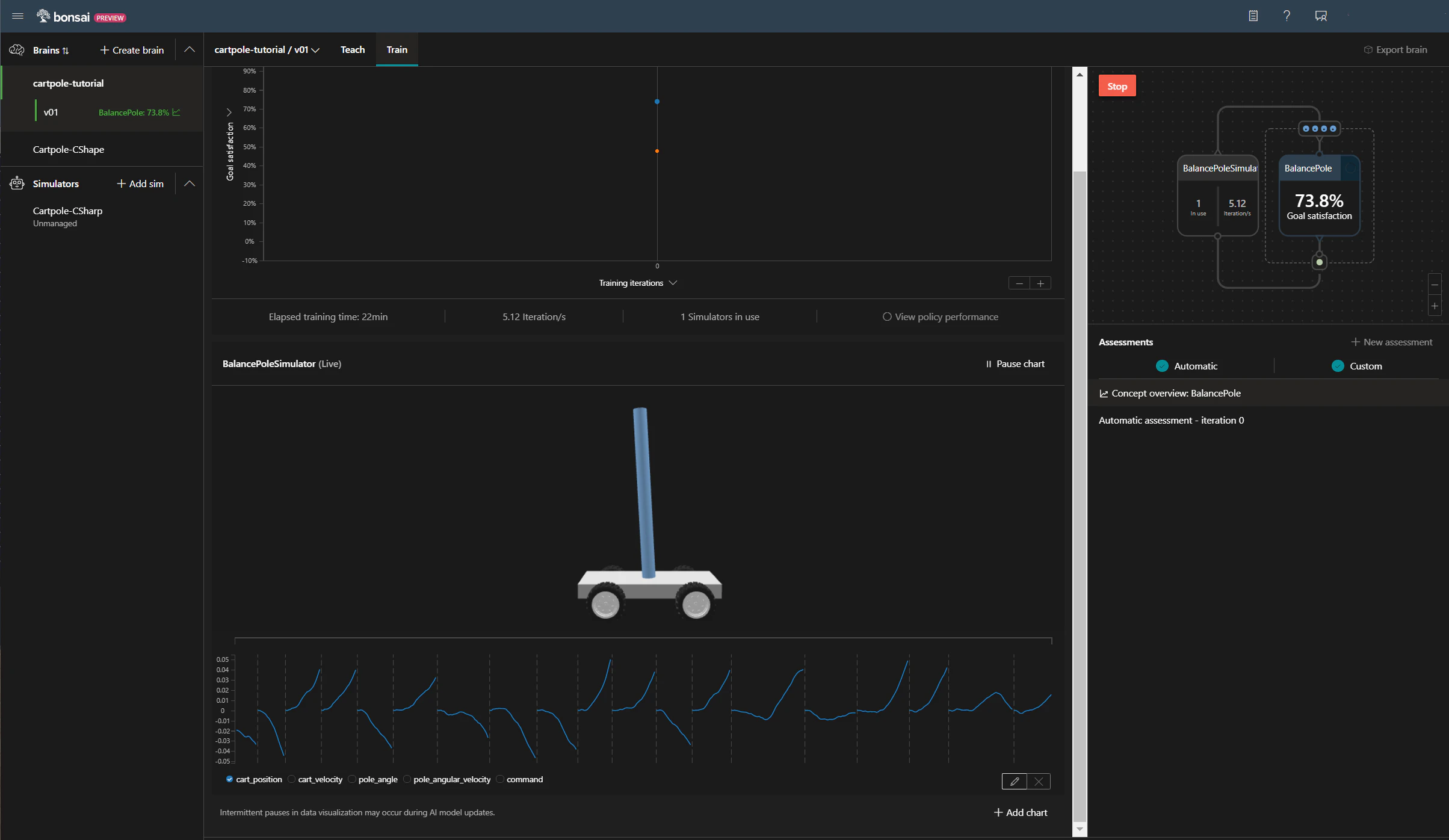Viewport: 1449px width, 840px height.
Task: Expand the goal satisfaction chart side arrow
Action: (229, 113)
